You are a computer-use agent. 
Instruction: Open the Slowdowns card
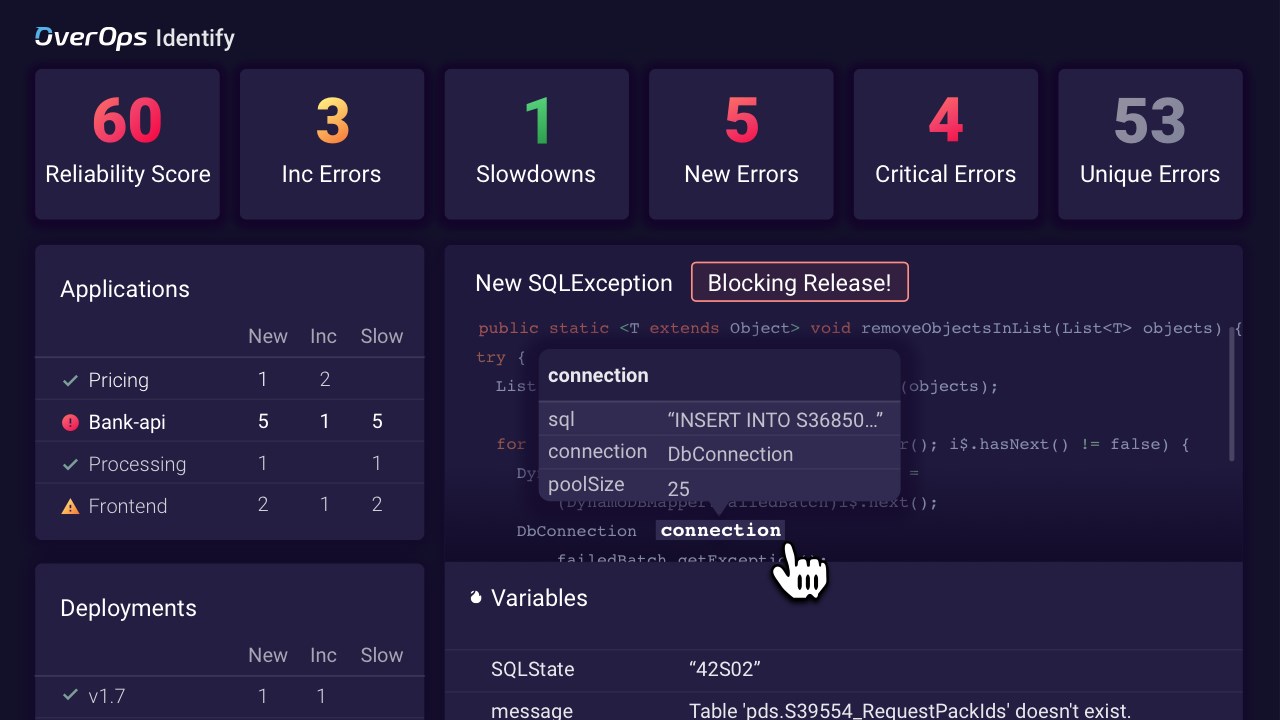pyautogui.click(x=536, y=144)
